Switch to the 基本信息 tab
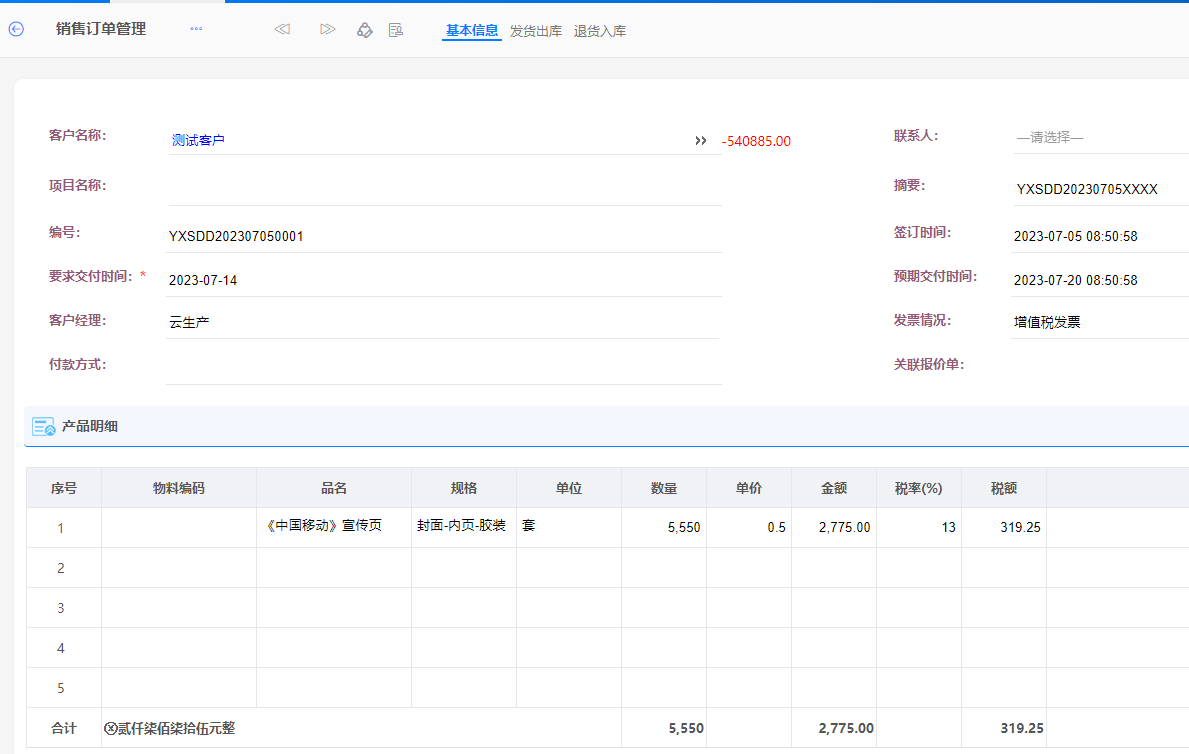The width and height of the screenshot is (1189, 754). coord(472,30)
